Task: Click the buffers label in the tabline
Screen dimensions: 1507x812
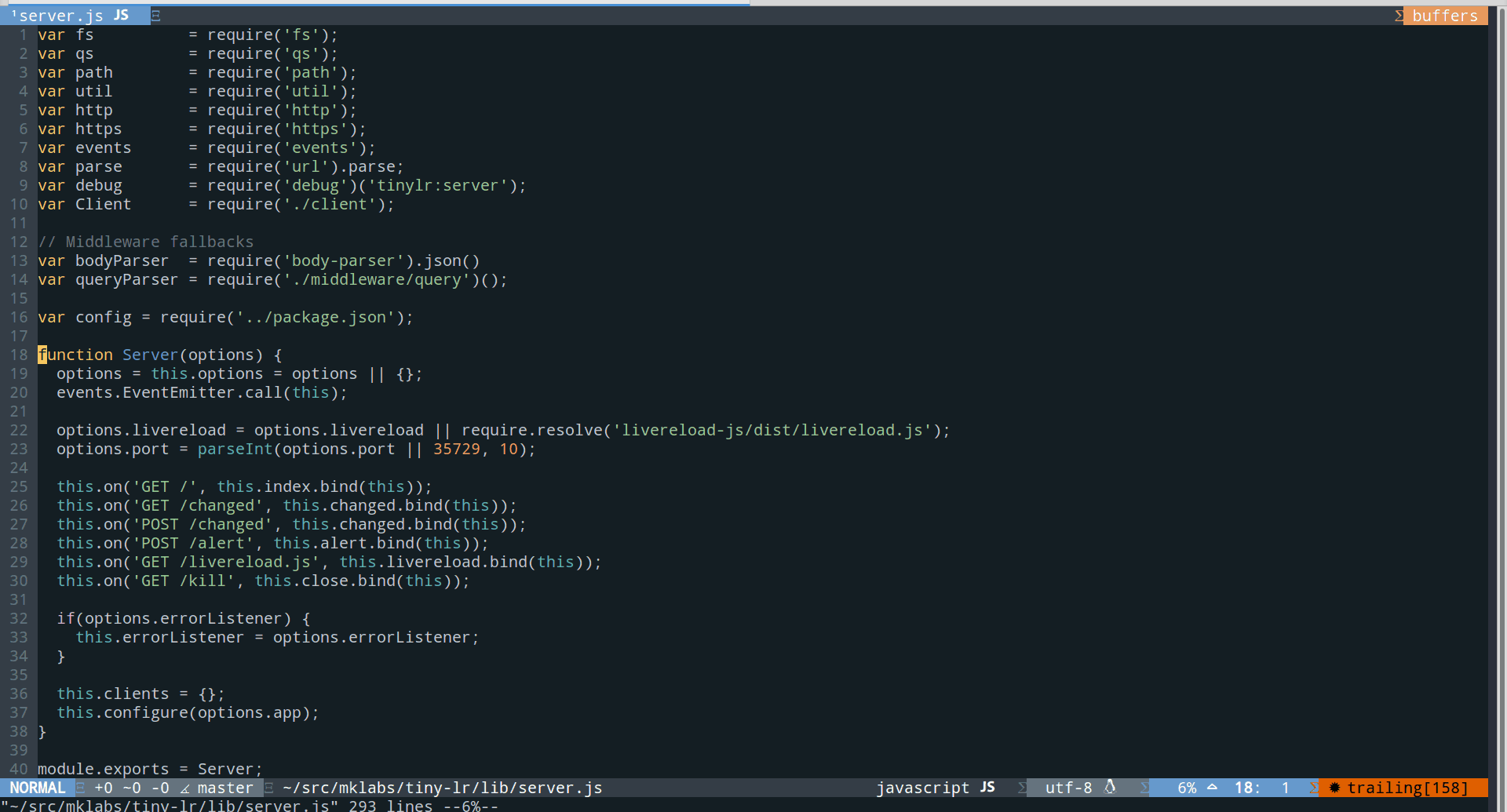Action: [1444, 16]
